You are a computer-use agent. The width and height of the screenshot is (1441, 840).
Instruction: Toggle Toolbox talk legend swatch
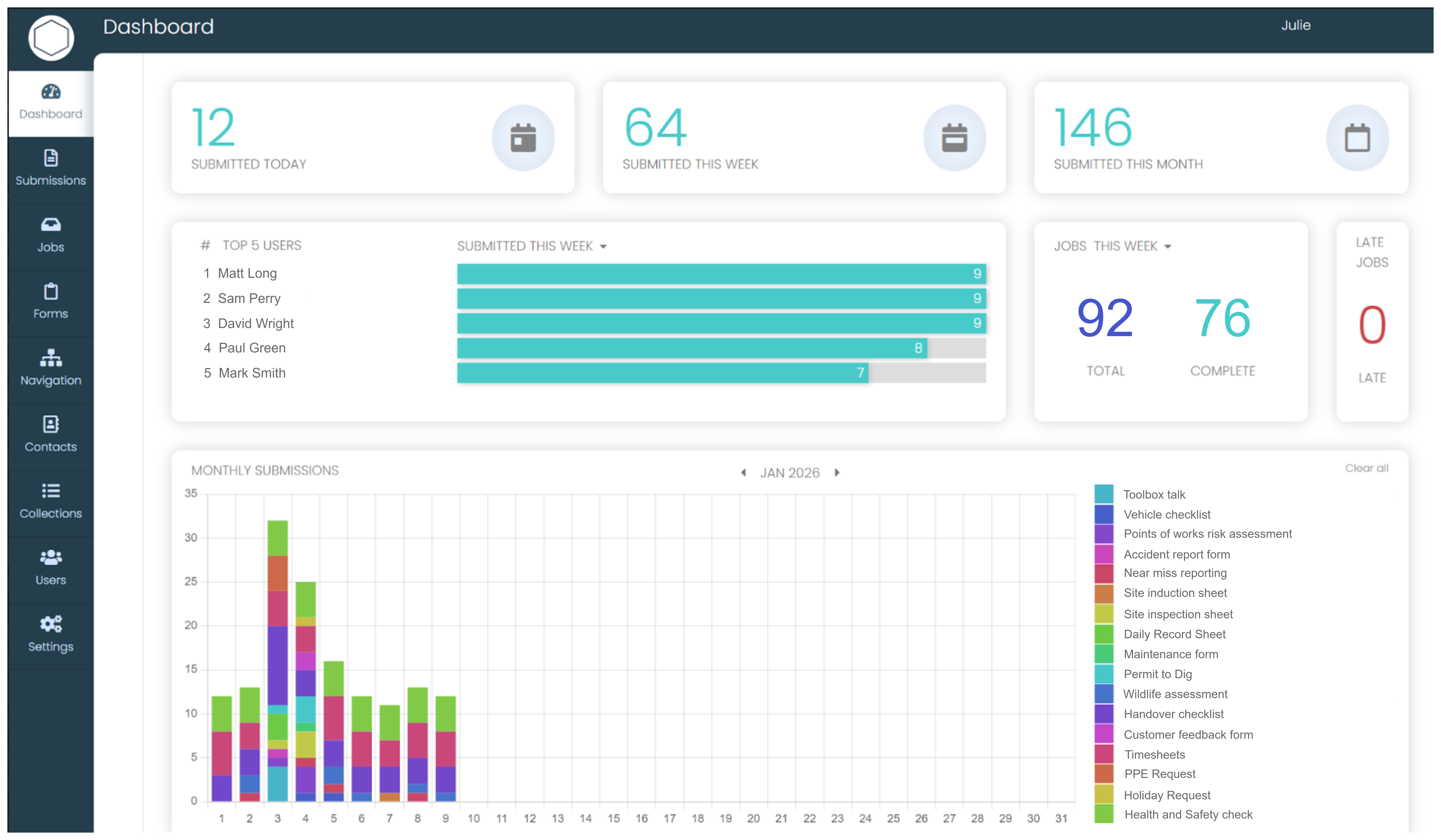click(1104, 494)
